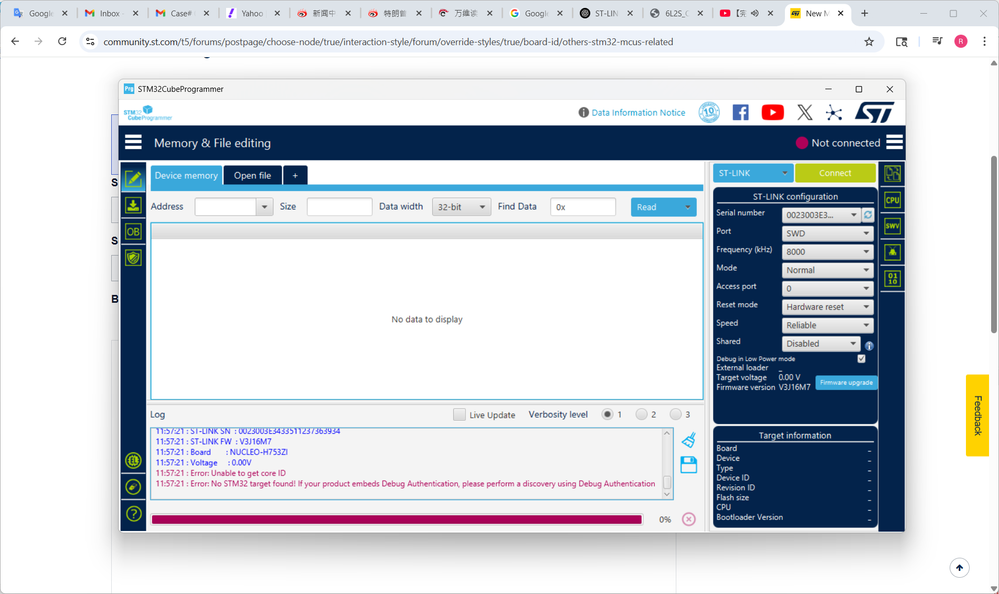Image resolution: width=999 pixels, height=594 pixels.
Task: Switch to the ST-LIN browser tab
Action: coord(606,13)
